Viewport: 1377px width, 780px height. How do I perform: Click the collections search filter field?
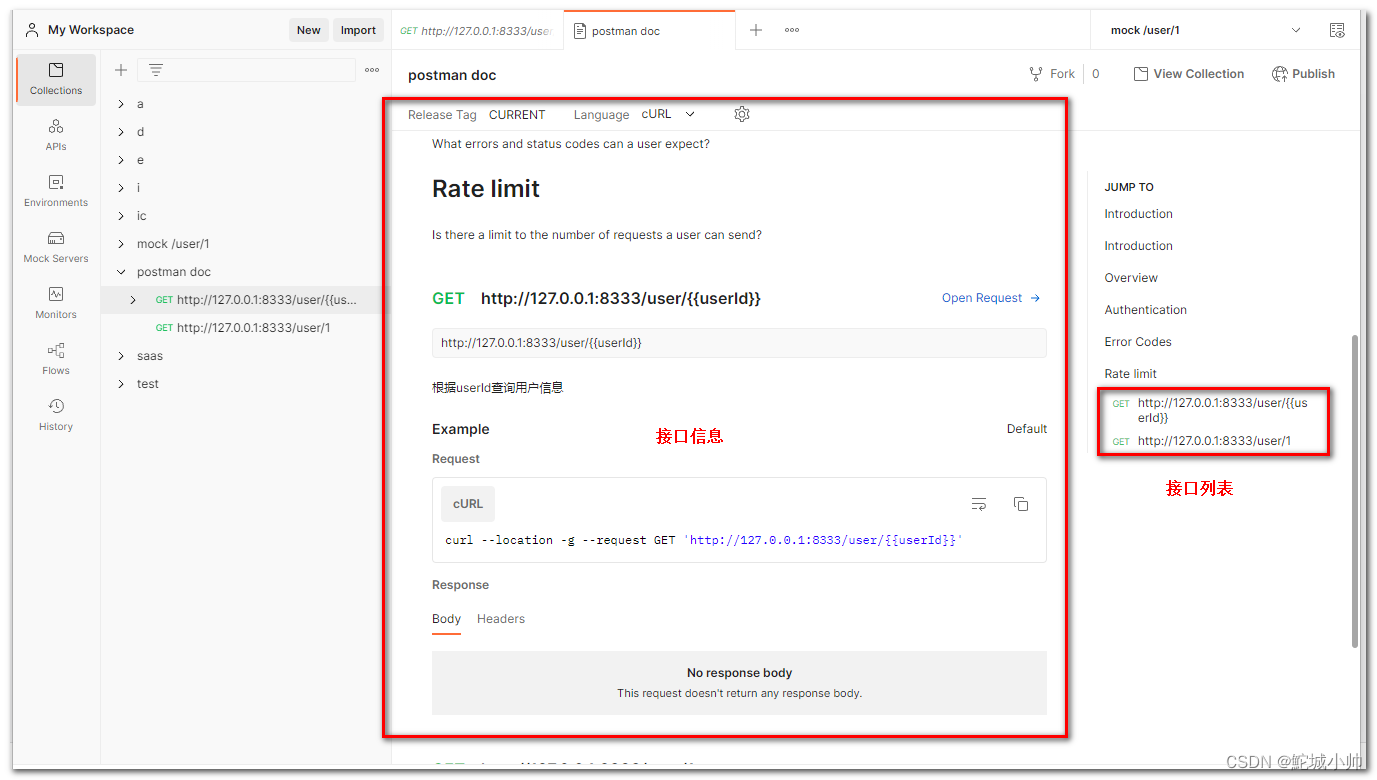[246, 70]
